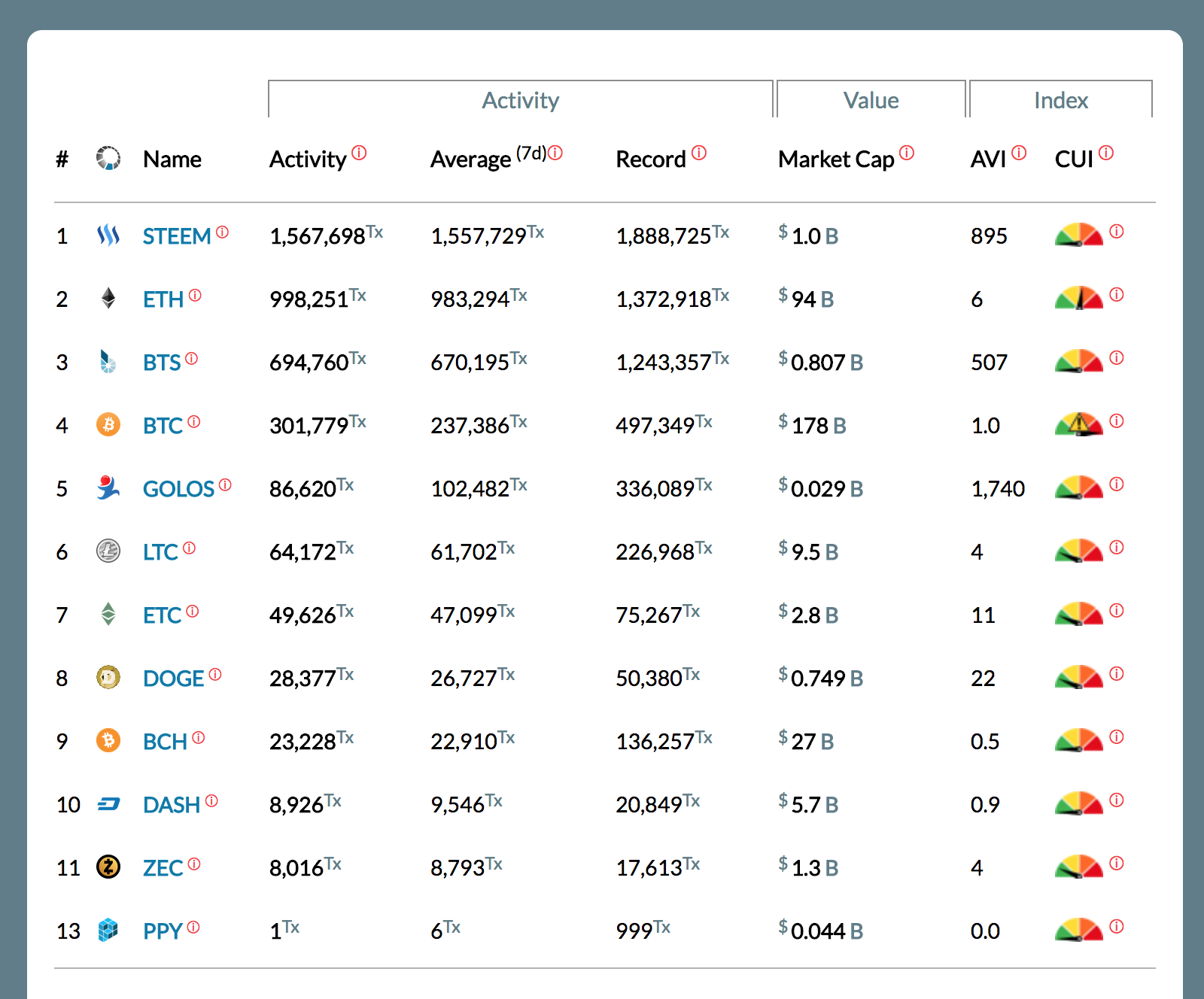Click the ZEC coin logo icon
Image resolution: width=1204 pixels, height=999 pixels.
tap(108, 867)
